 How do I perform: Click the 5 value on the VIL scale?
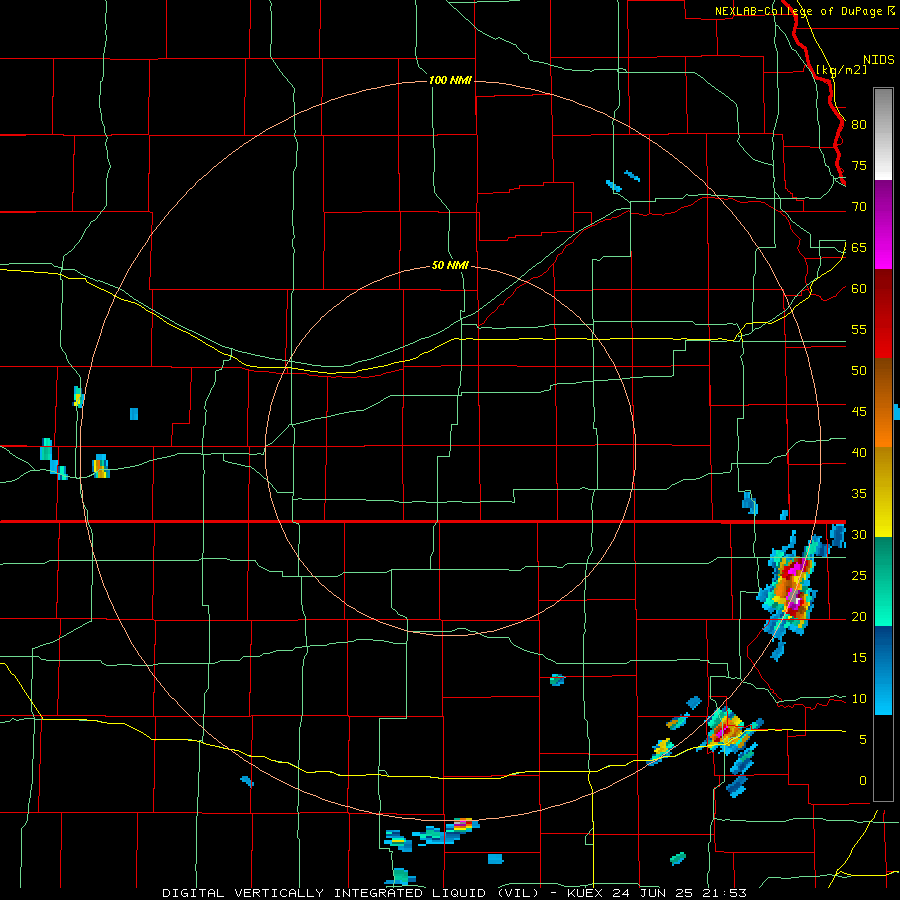pyautogui.click(x=863, y=740)
